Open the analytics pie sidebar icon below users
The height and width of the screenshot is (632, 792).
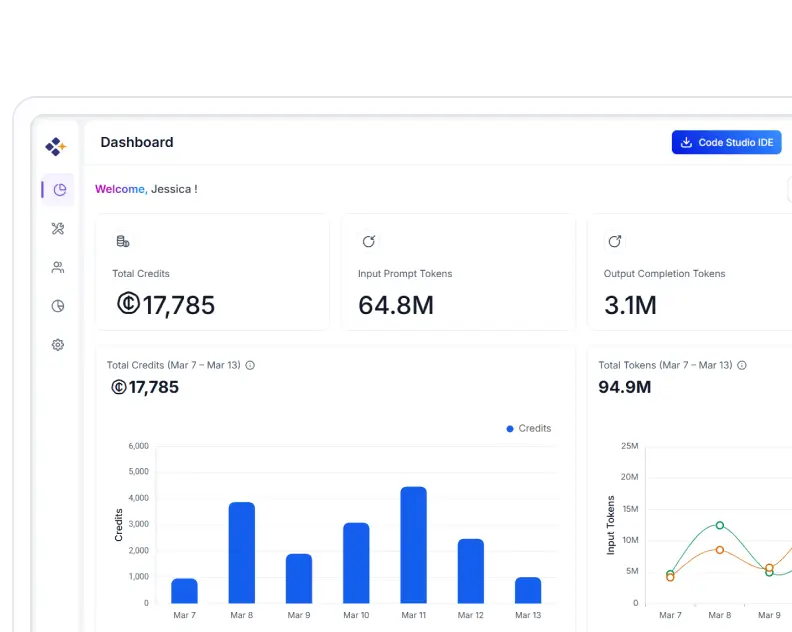[58, 306]
